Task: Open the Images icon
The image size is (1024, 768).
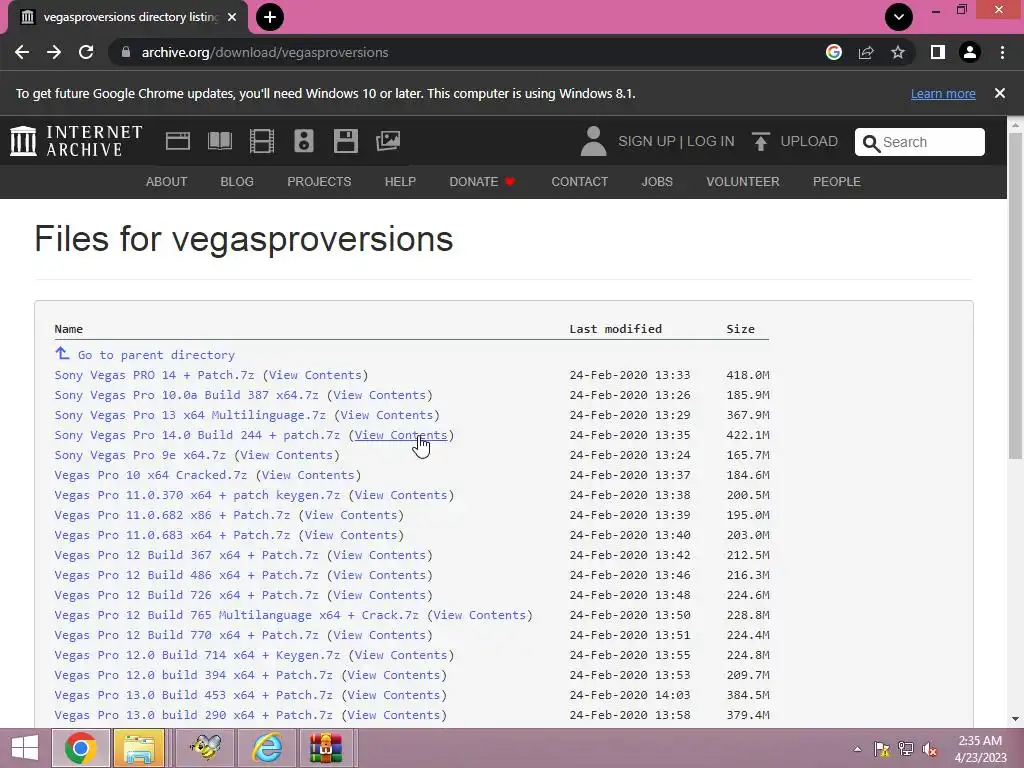Action: [x=388, y=141]
